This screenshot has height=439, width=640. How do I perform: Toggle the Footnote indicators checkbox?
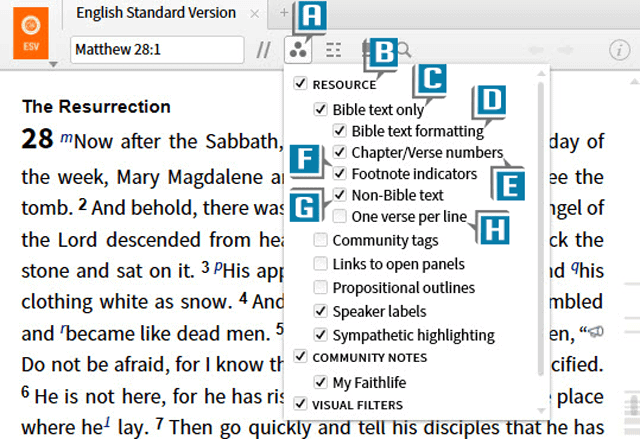pos(340,174)
